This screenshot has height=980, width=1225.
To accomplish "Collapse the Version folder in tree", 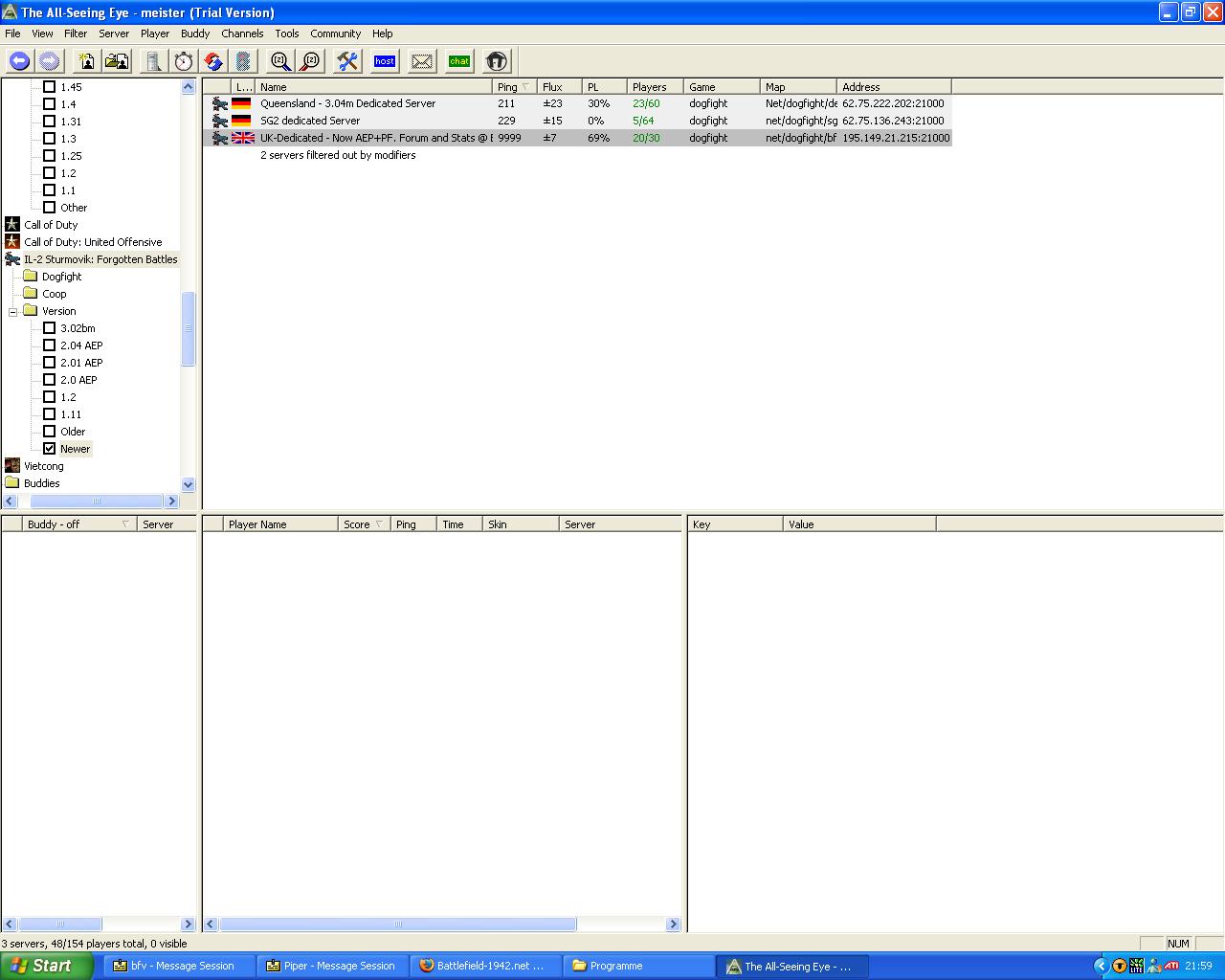I will [14, 311].
